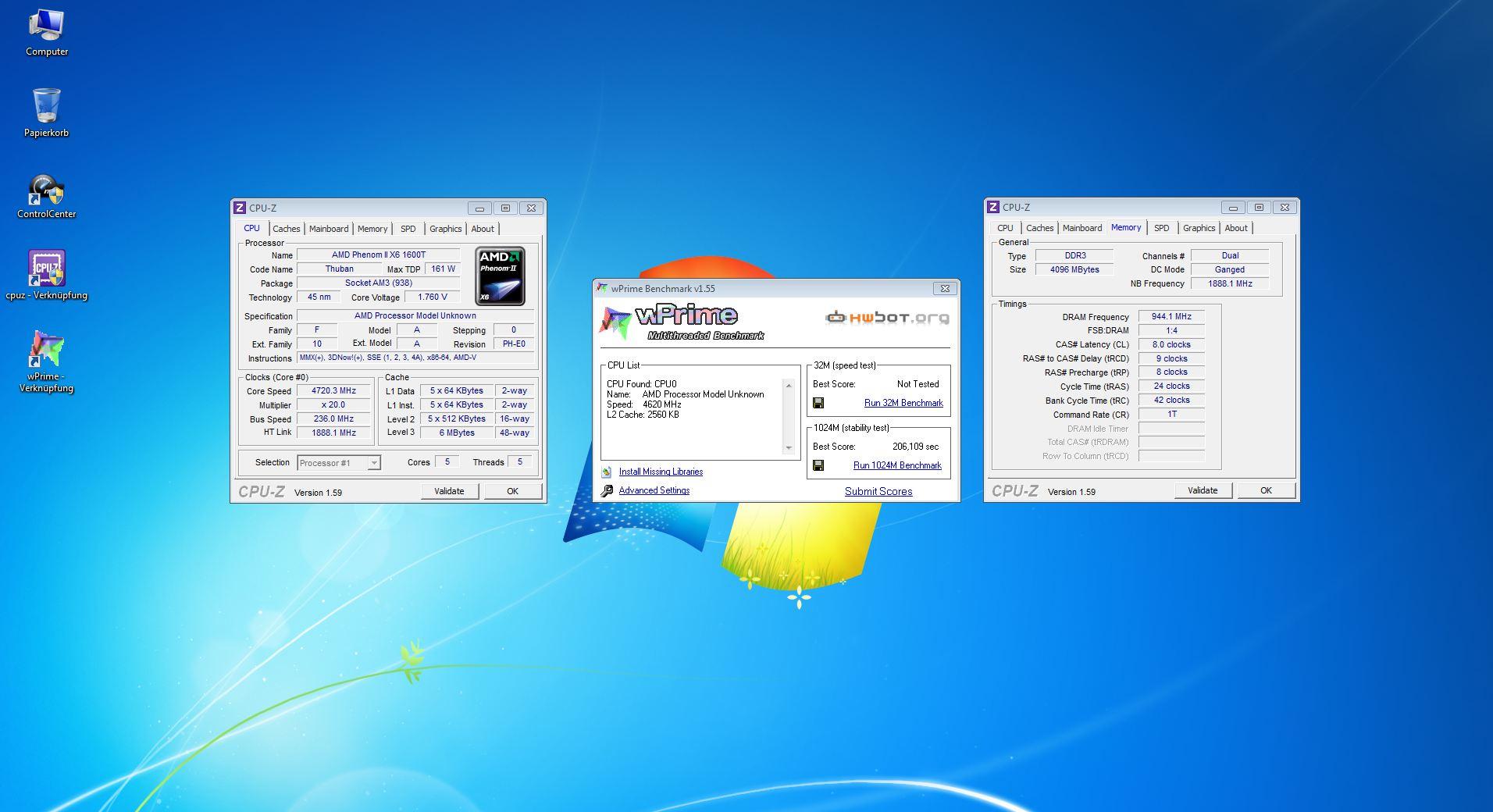The width and height of the screenshot is (1493, 812).
Task: Click the CAS# Latency value 8.0 clocks
Action: tap(1171, 344)
